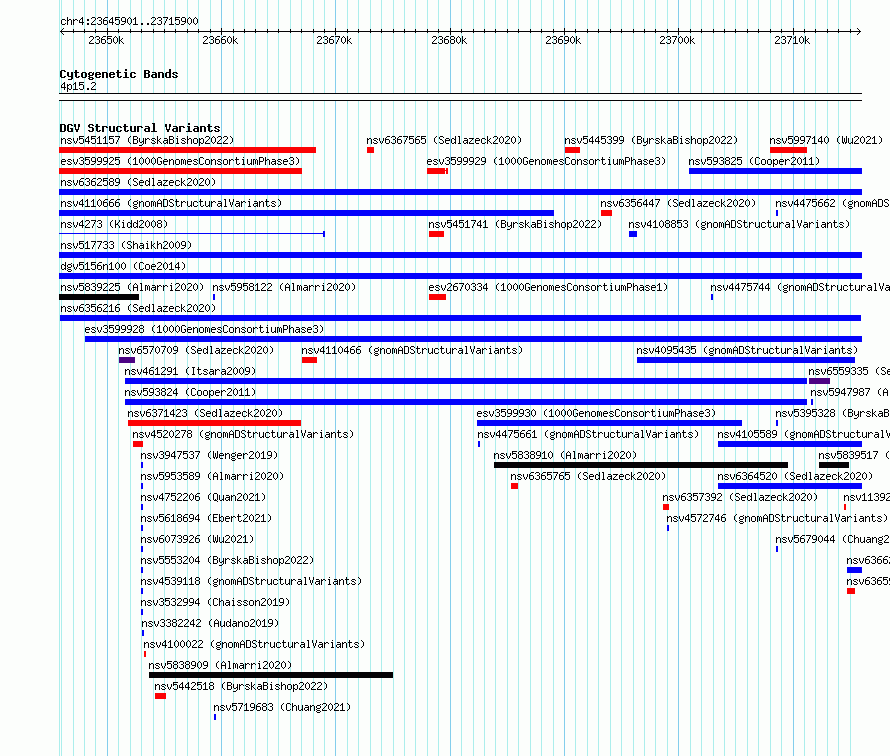This screenshot has width=890, height=756.
Task: Open esv3599925 (1000GenomesConsortiumPhase3) label
Action: (180, 161)
